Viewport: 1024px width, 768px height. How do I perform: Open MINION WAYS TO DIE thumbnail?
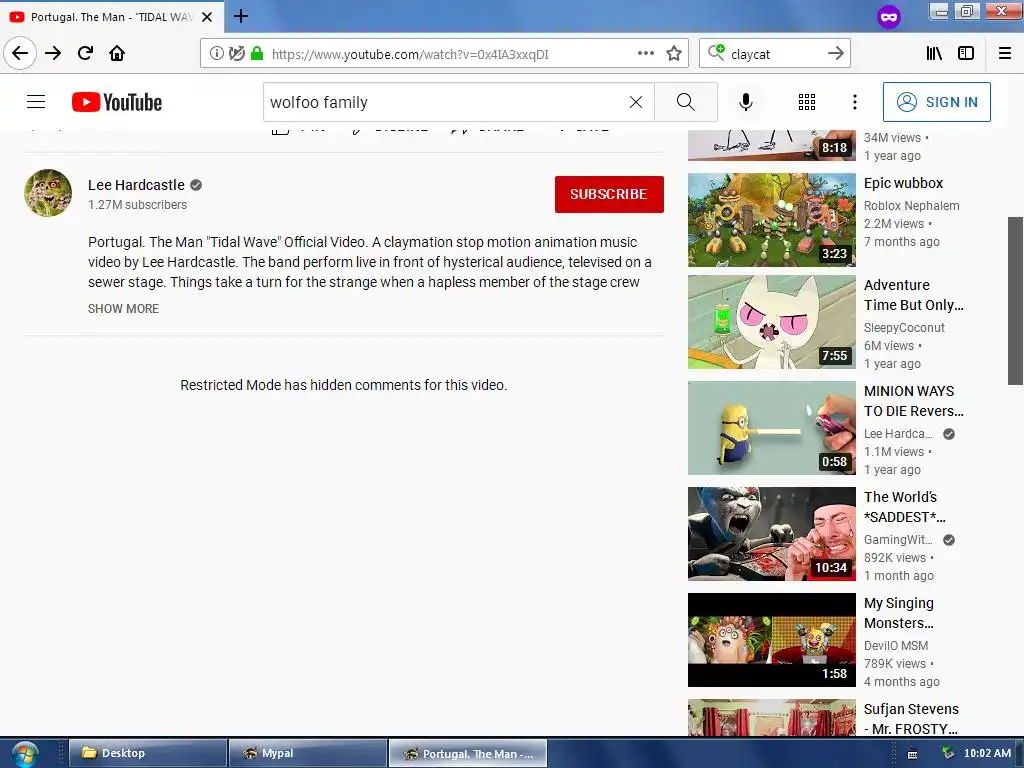point(771,428)
